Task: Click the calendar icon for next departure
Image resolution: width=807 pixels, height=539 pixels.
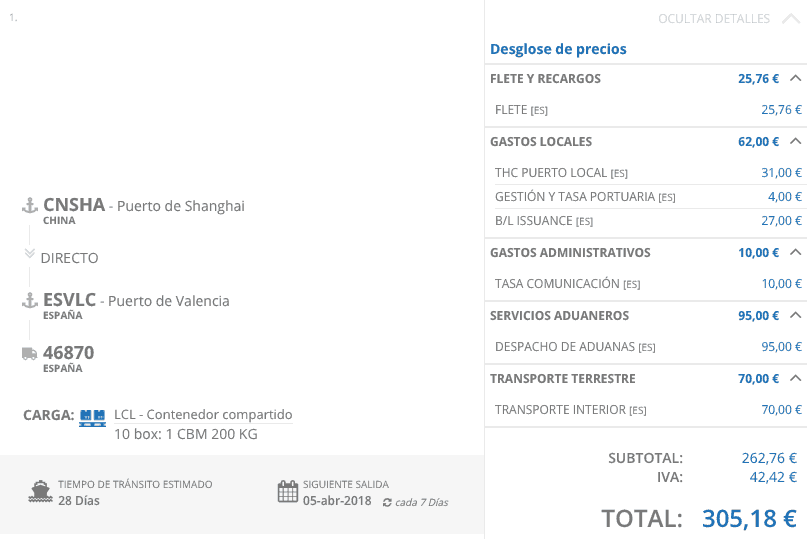Action: point(288,491)
